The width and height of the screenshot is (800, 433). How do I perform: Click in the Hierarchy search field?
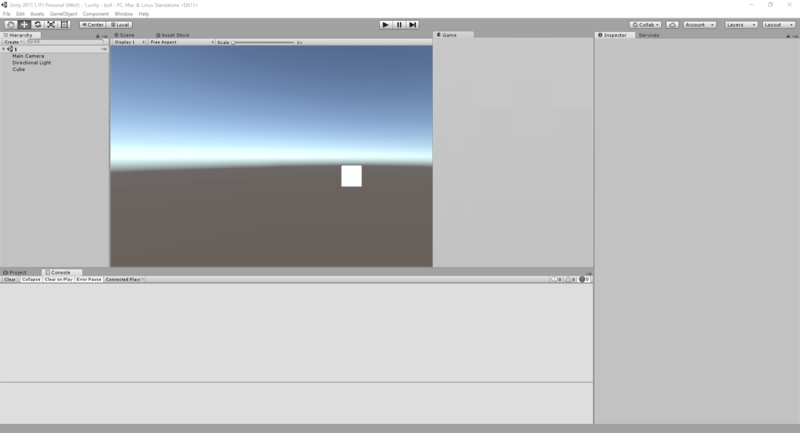(65, 42)
